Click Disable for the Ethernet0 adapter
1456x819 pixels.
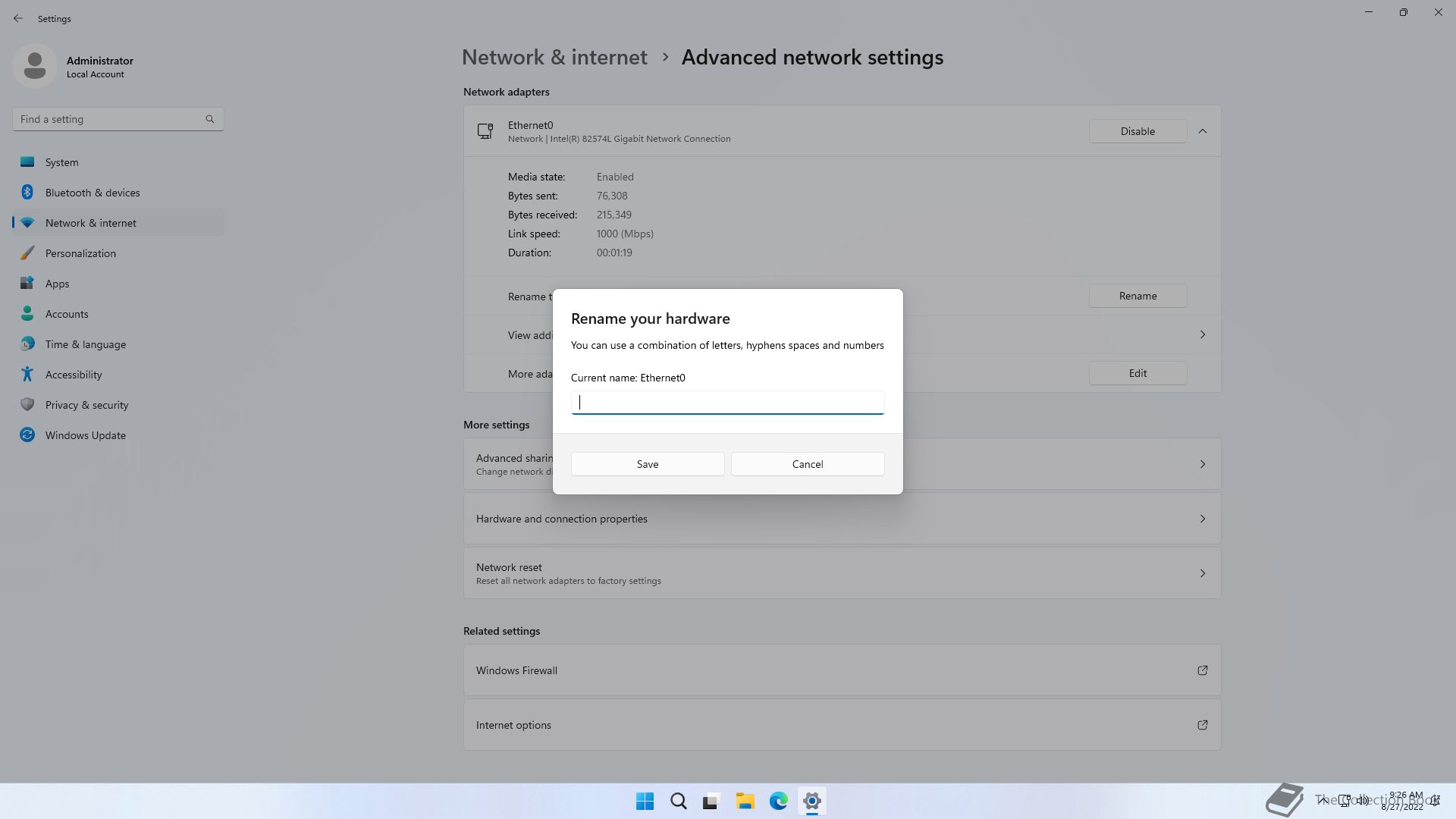(1137, 131)
